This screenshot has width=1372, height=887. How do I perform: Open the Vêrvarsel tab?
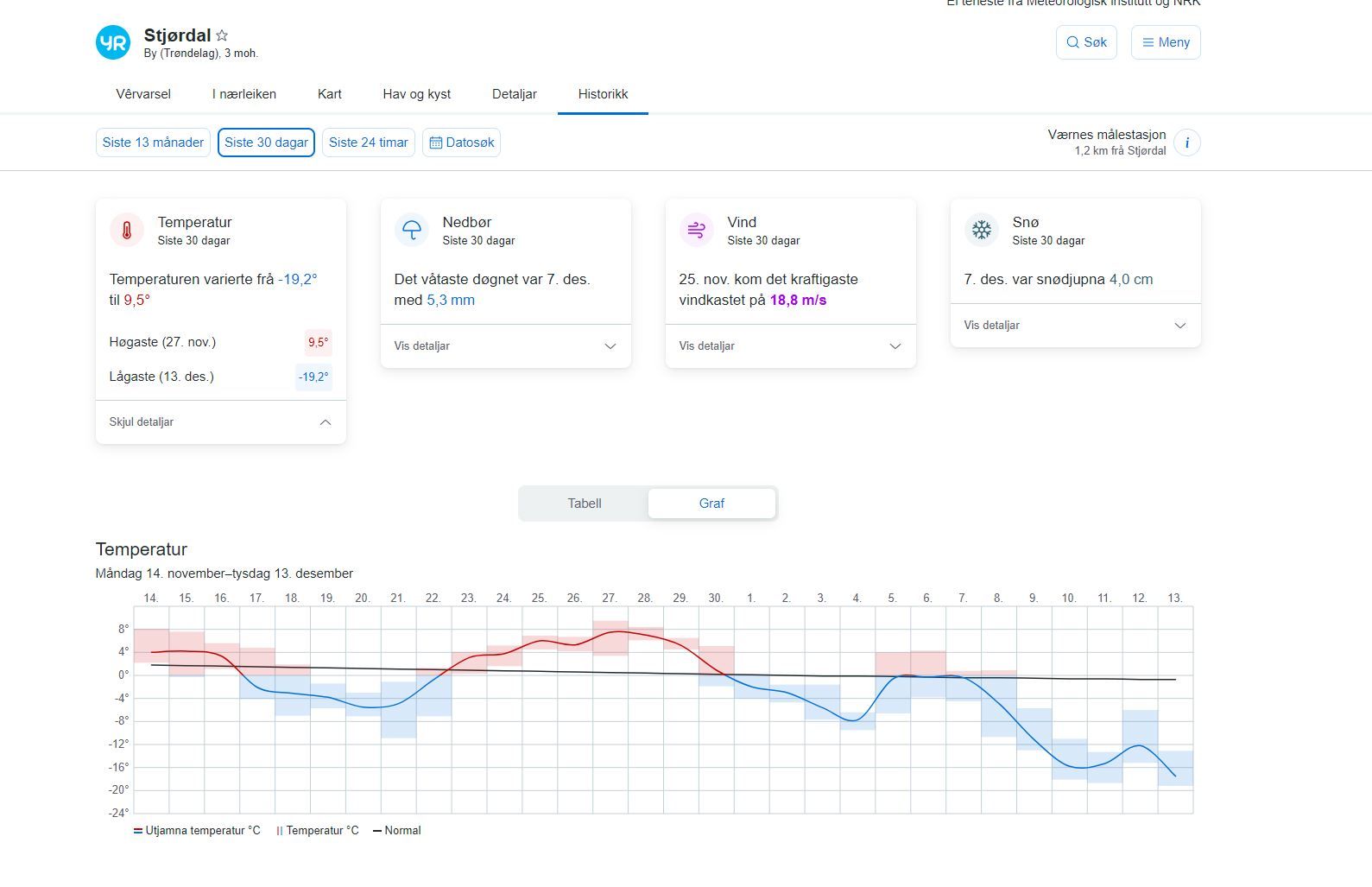point(143,94)
